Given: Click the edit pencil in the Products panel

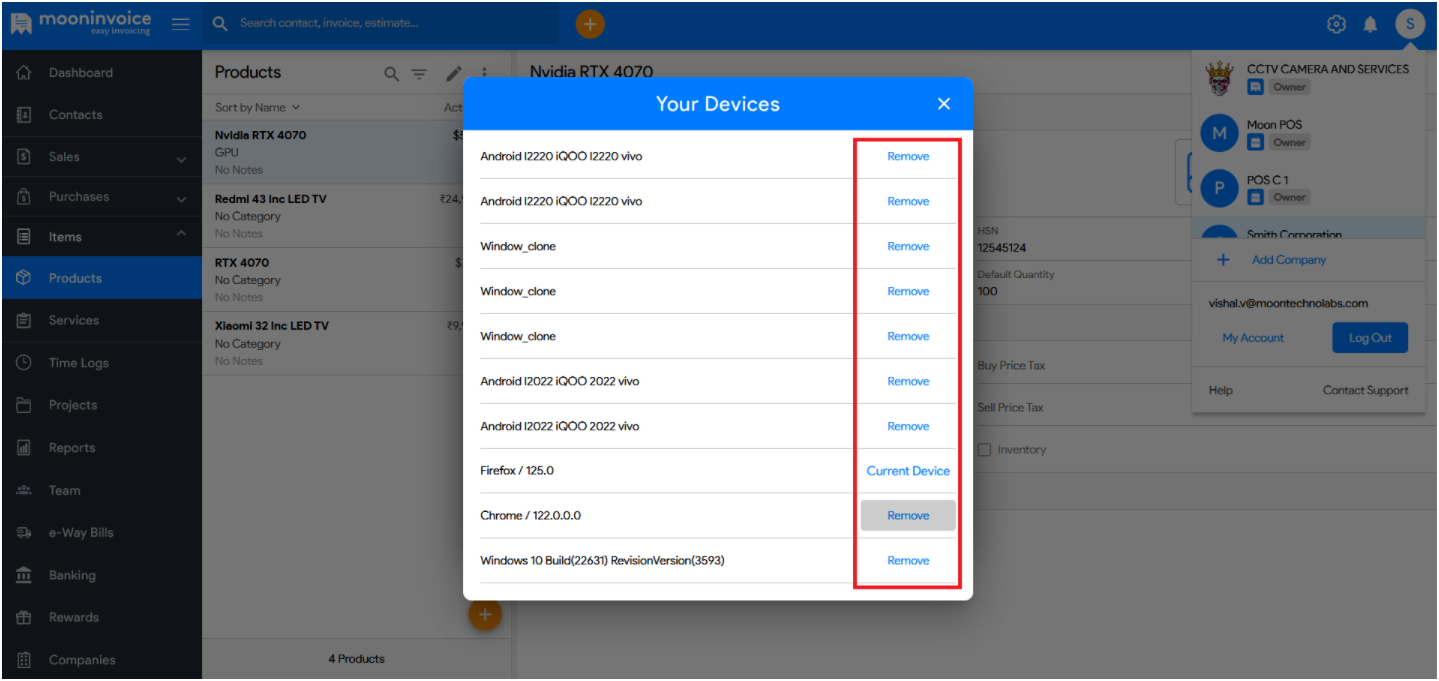Looking at the screenshot, I should (454, 73).
